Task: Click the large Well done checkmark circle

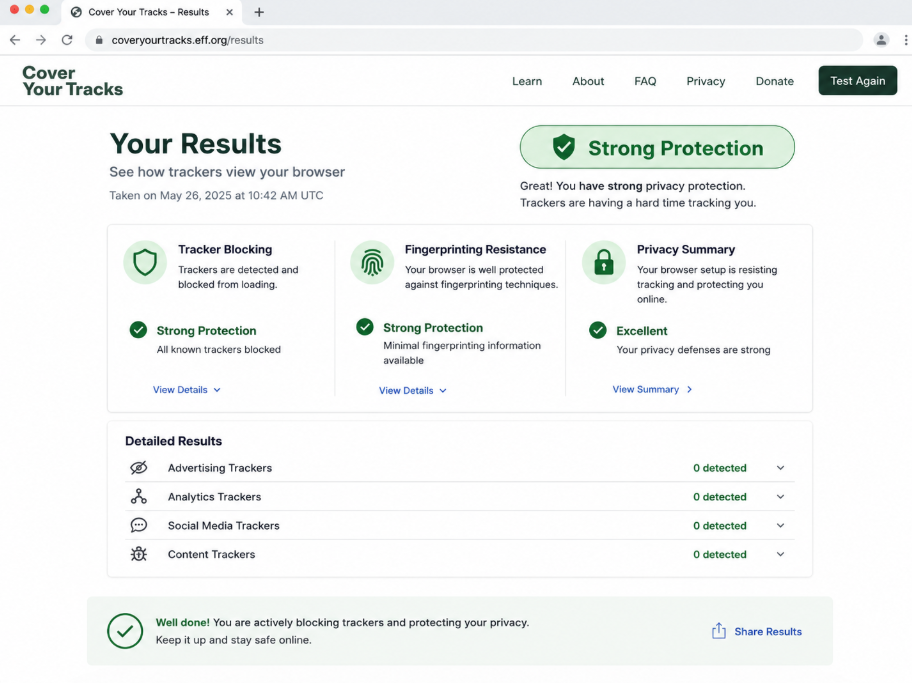Action: (x=125, y=631)
